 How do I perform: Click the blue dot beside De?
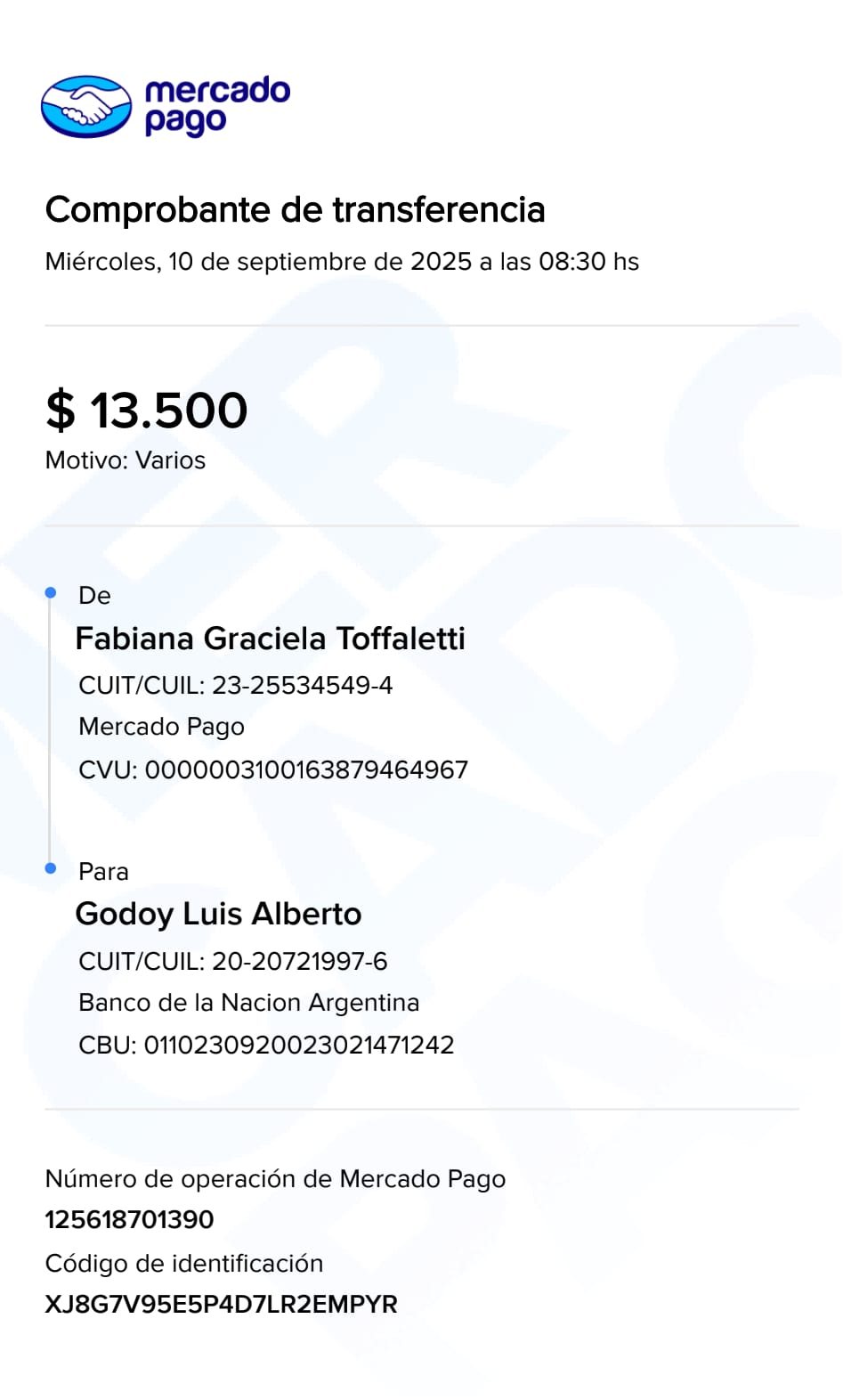[x=51, y=593]
